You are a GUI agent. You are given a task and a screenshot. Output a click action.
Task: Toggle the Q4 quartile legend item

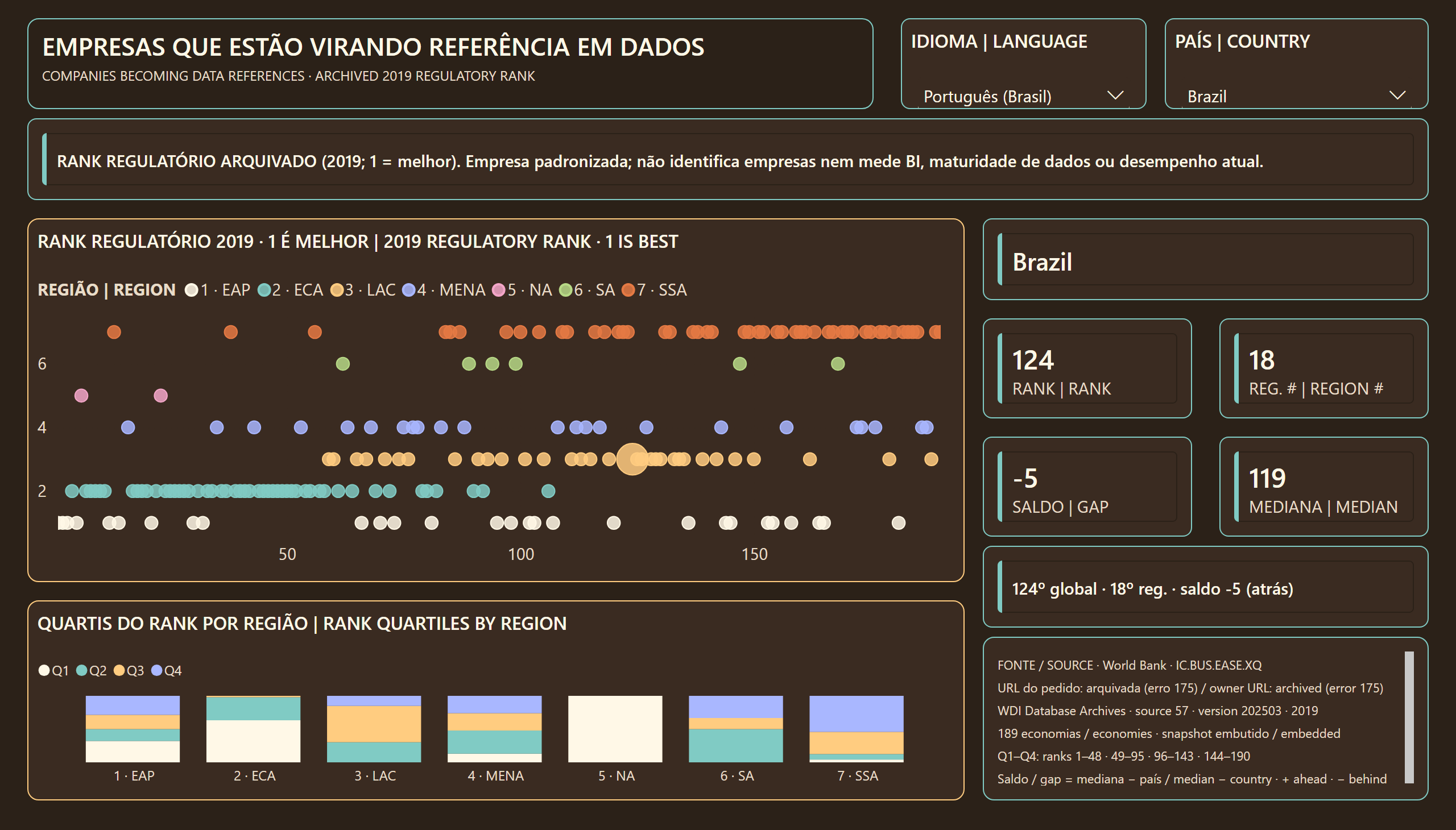point(166,670)
